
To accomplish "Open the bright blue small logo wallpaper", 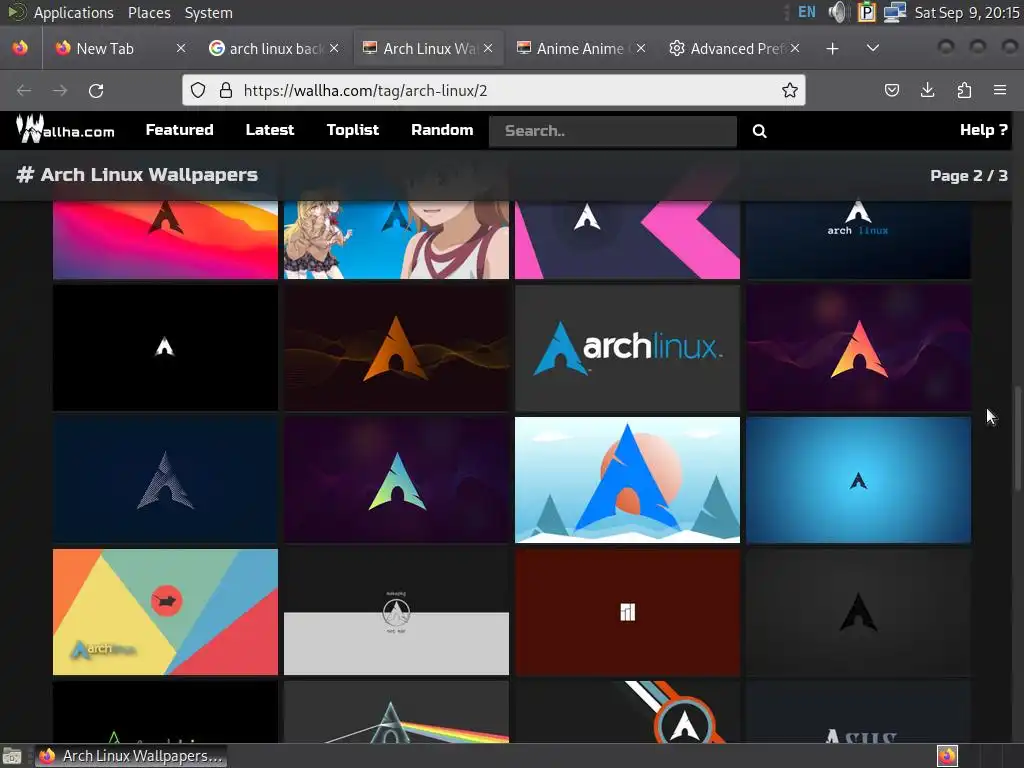I will (x=858, y=480).
